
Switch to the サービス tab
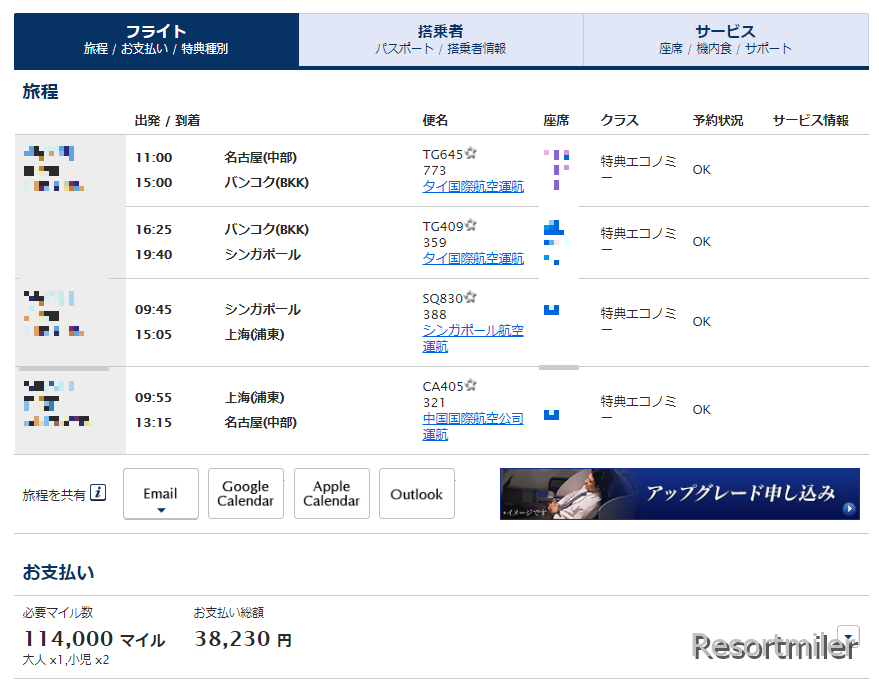[725, 40]
